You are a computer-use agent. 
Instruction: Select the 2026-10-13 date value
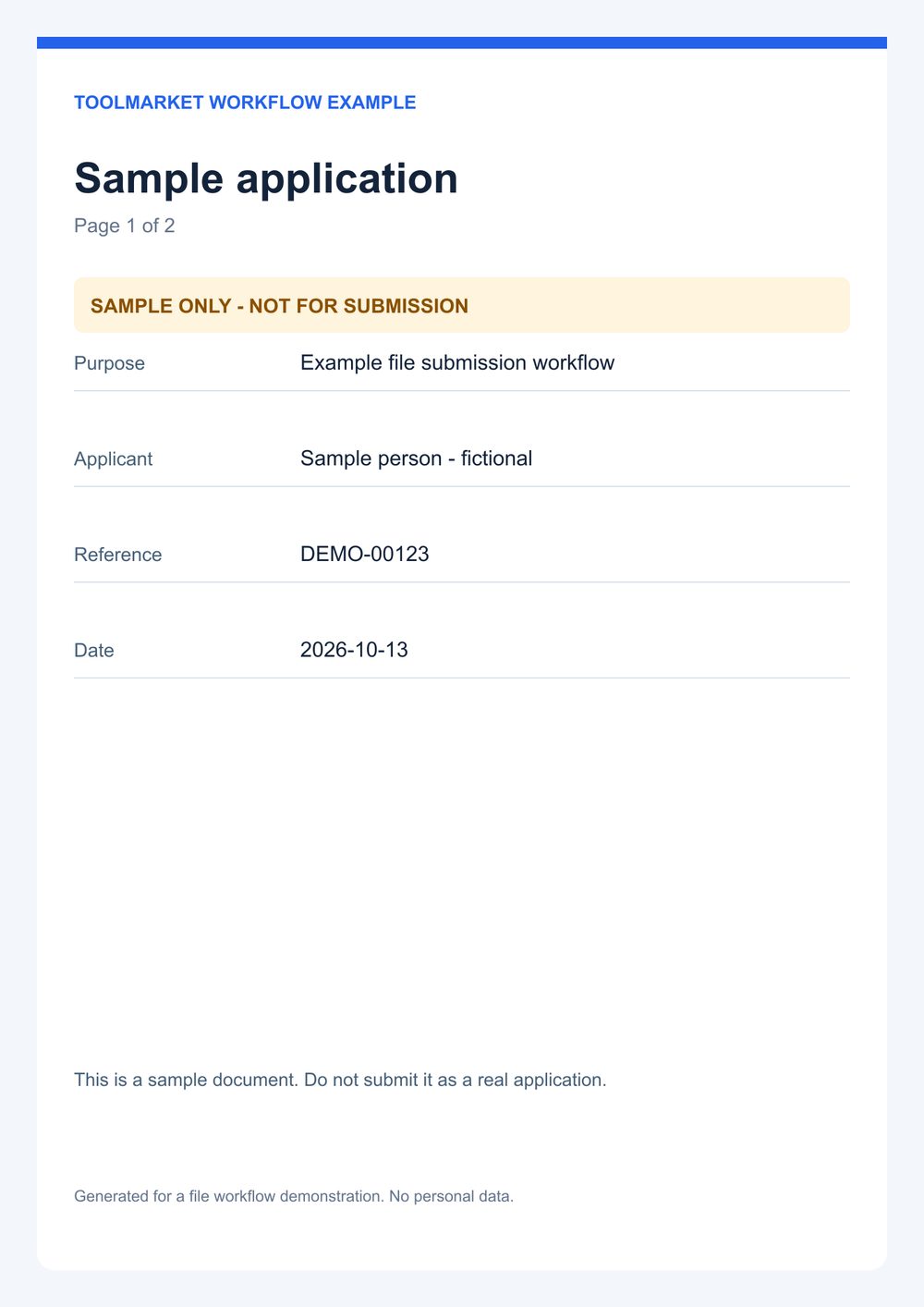pos(354,650)
